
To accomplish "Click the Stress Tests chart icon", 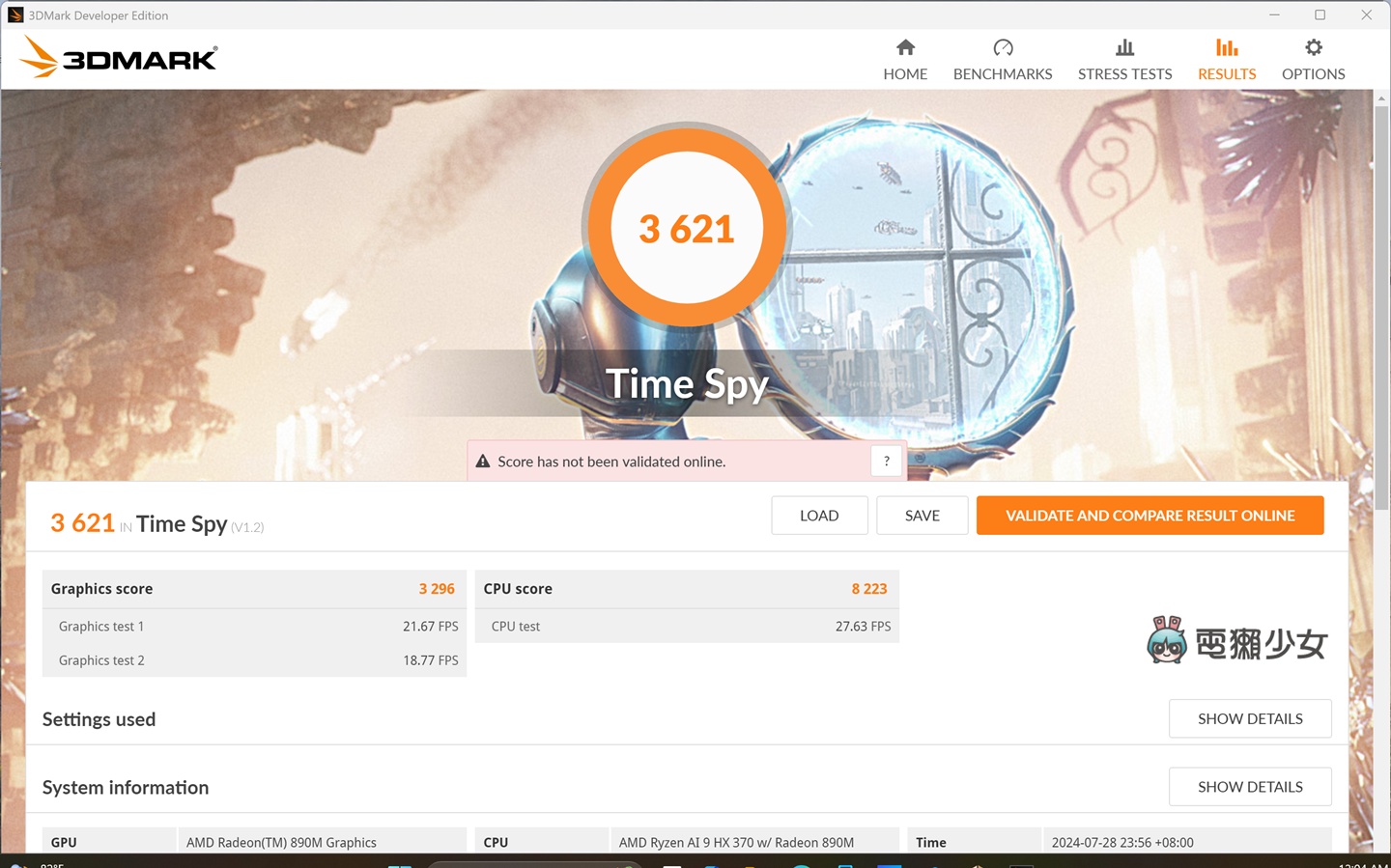I will [x=1124, y=47].
